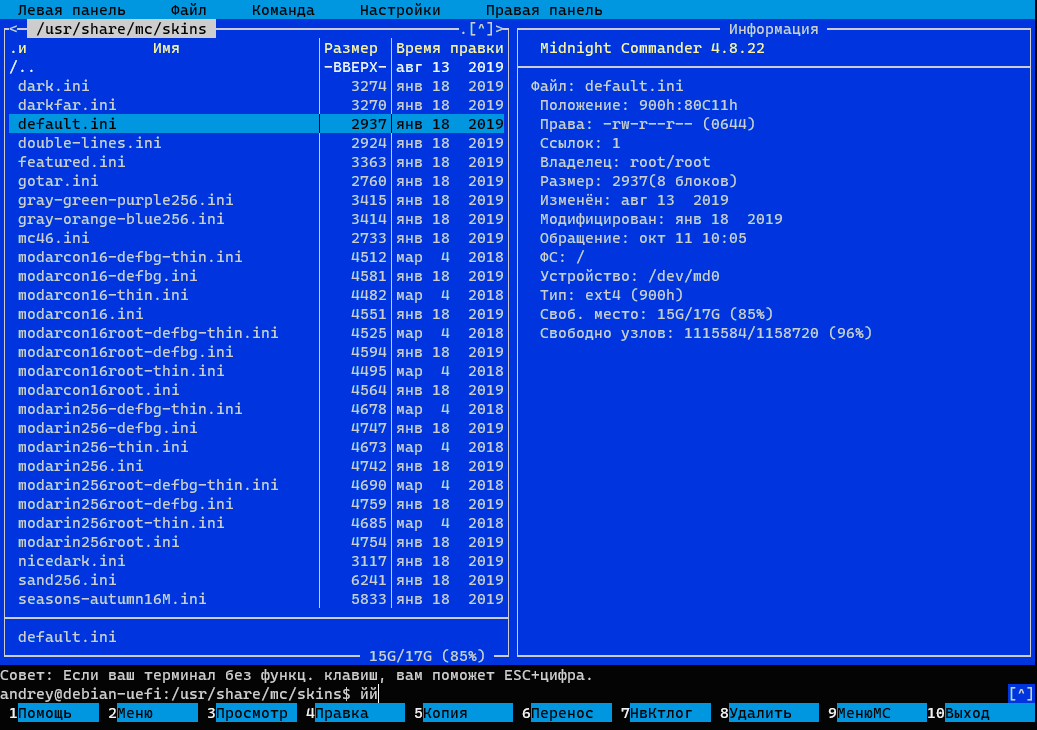Select the seasons-autumn16M.ini file
The image size is (1037, 730).
click(x=111, y=599)
